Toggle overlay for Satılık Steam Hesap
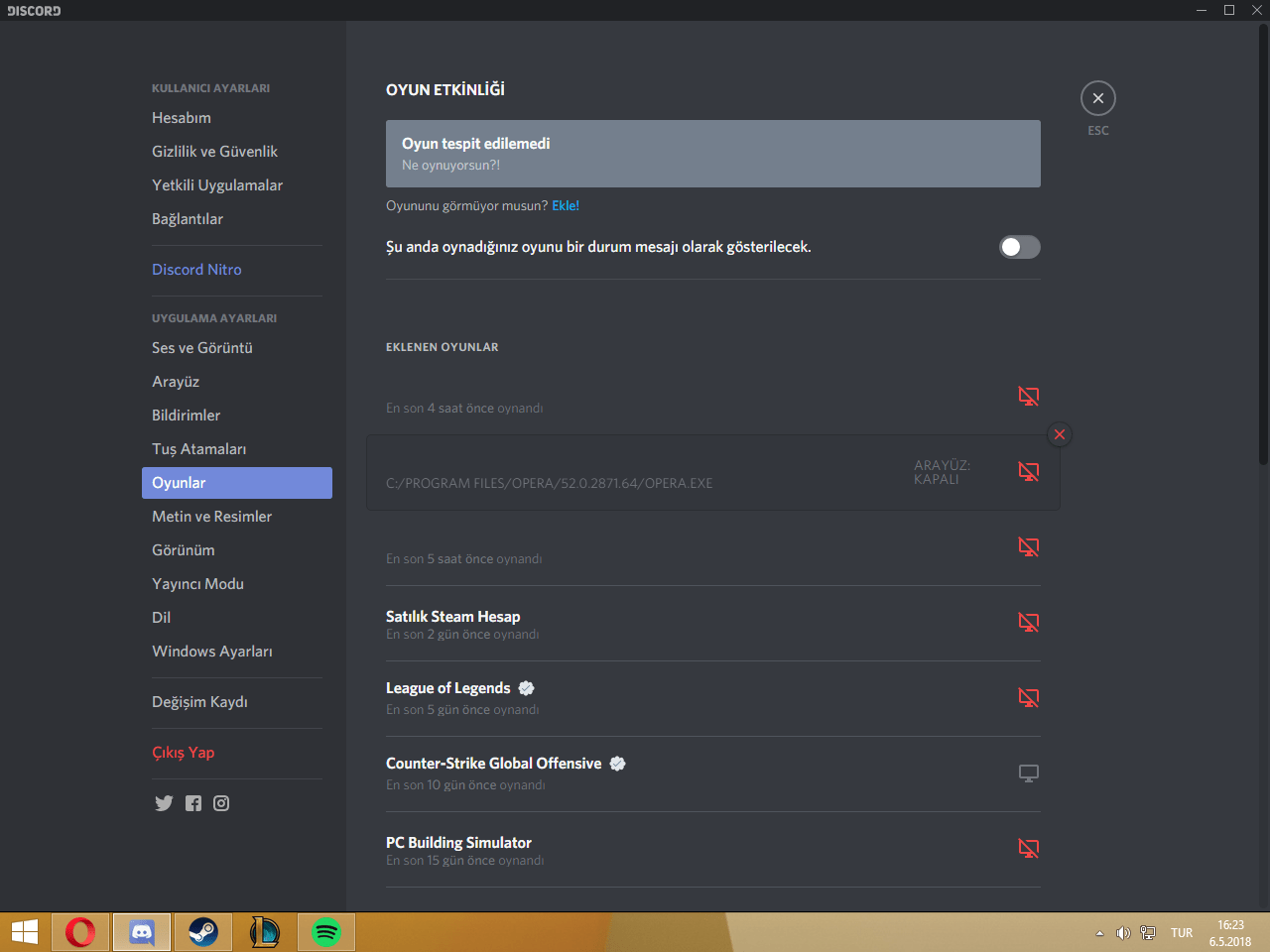Screen dimensions: 1270x952 click(1029, 623)
